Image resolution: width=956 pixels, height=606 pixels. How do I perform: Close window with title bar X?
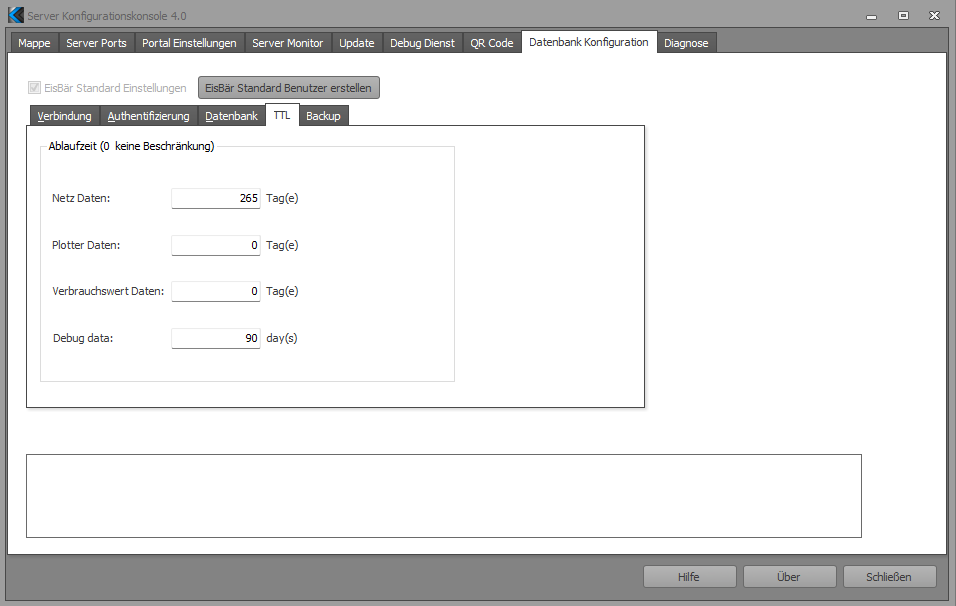click(935, 16)
